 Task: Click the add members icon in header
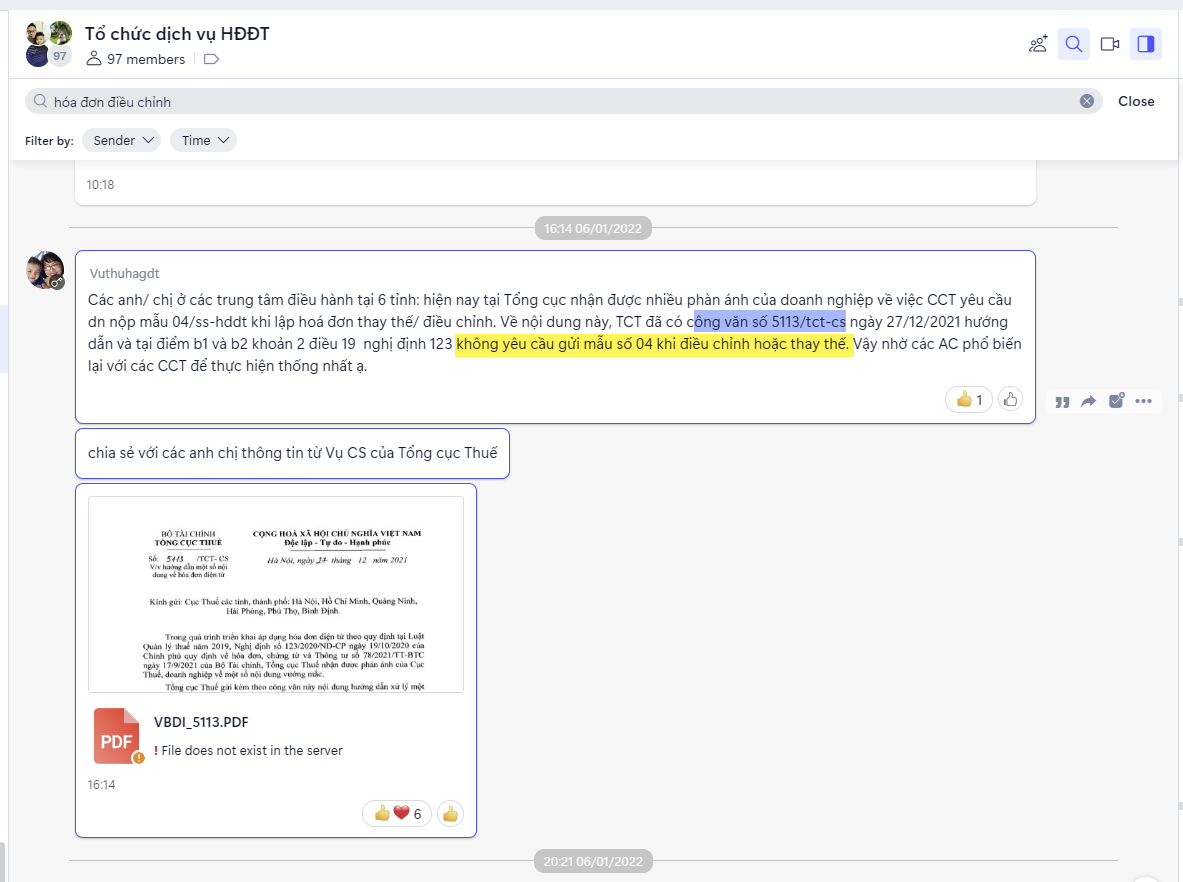pyautogui.click(x=1038, y=44)
